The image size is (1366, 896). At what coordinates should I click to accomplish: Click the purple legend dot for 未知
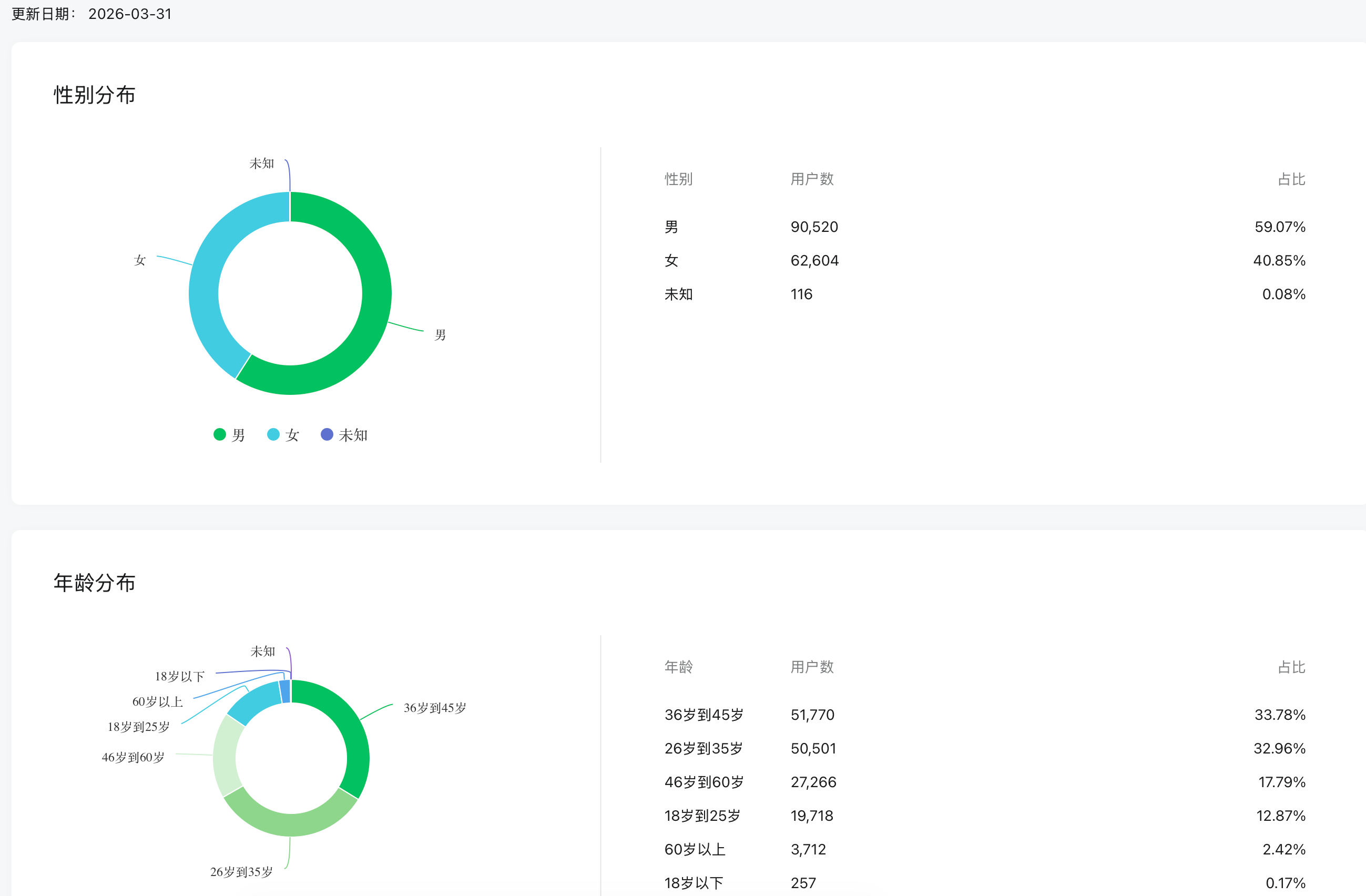point(327,434)
